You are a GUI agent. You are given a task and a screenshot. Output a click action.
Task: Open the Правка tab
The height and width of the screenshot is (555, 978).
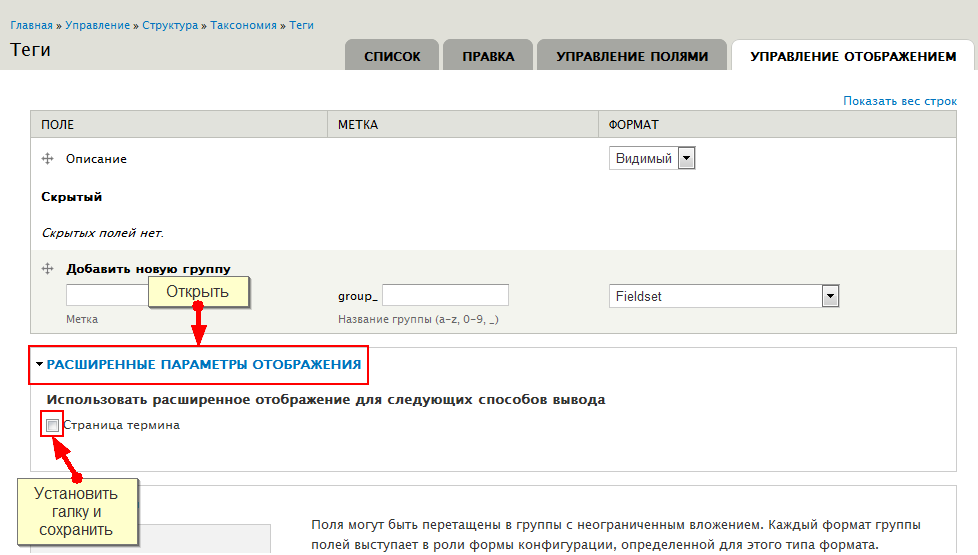coord(488,57)
